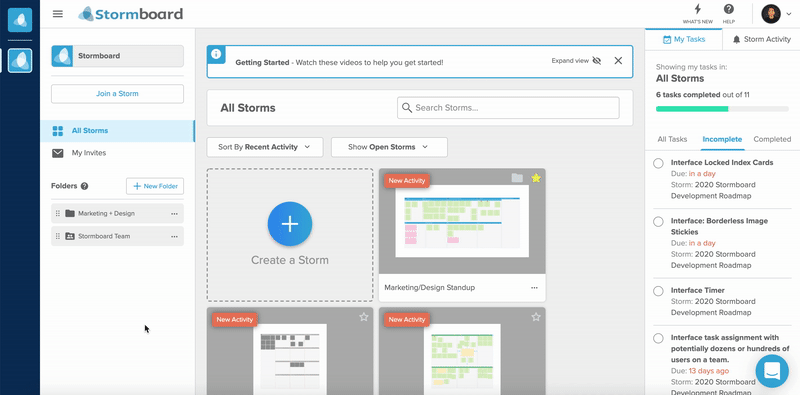800x395 pixels.
Task: Open Stormboard Team folder
Action: [x=117, y=236]
